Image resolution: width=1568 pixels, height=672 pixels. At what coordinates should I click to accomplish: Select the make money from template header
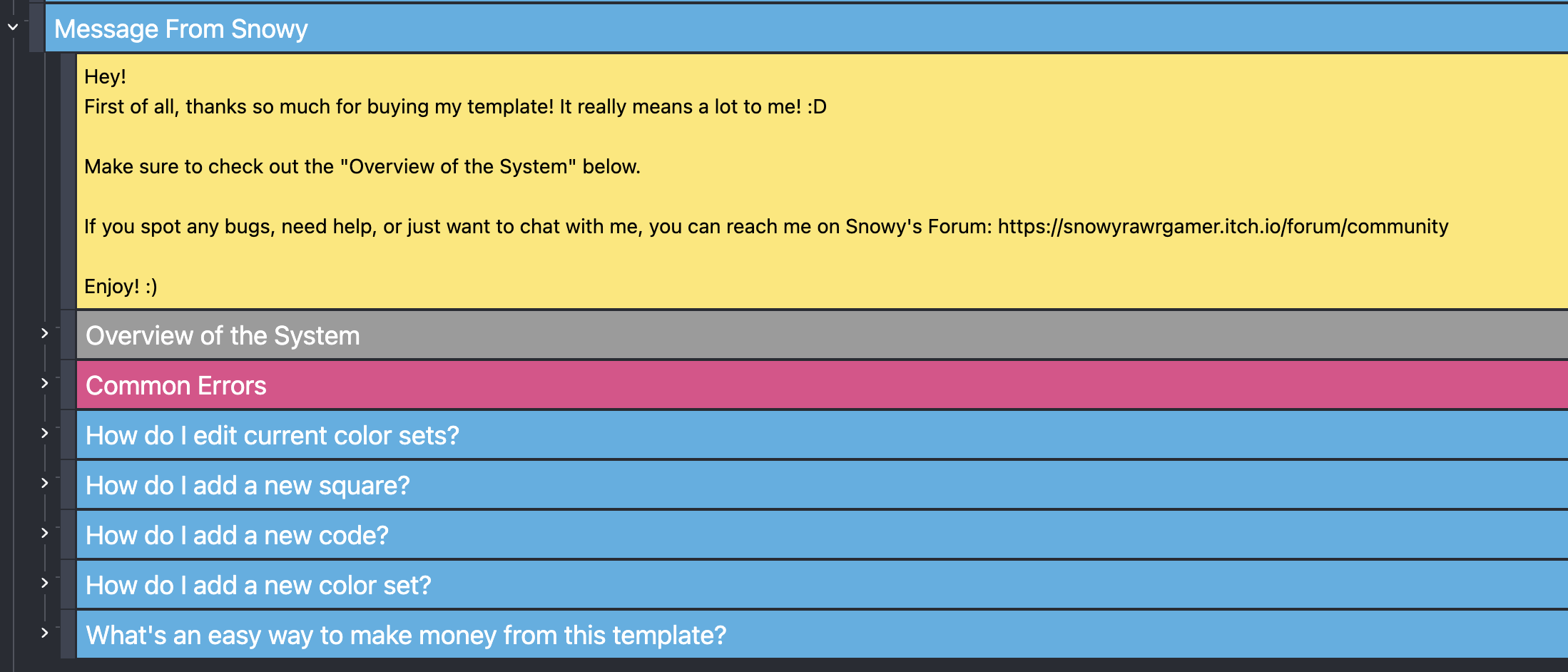pyautogui.click(x=406, y=636)
